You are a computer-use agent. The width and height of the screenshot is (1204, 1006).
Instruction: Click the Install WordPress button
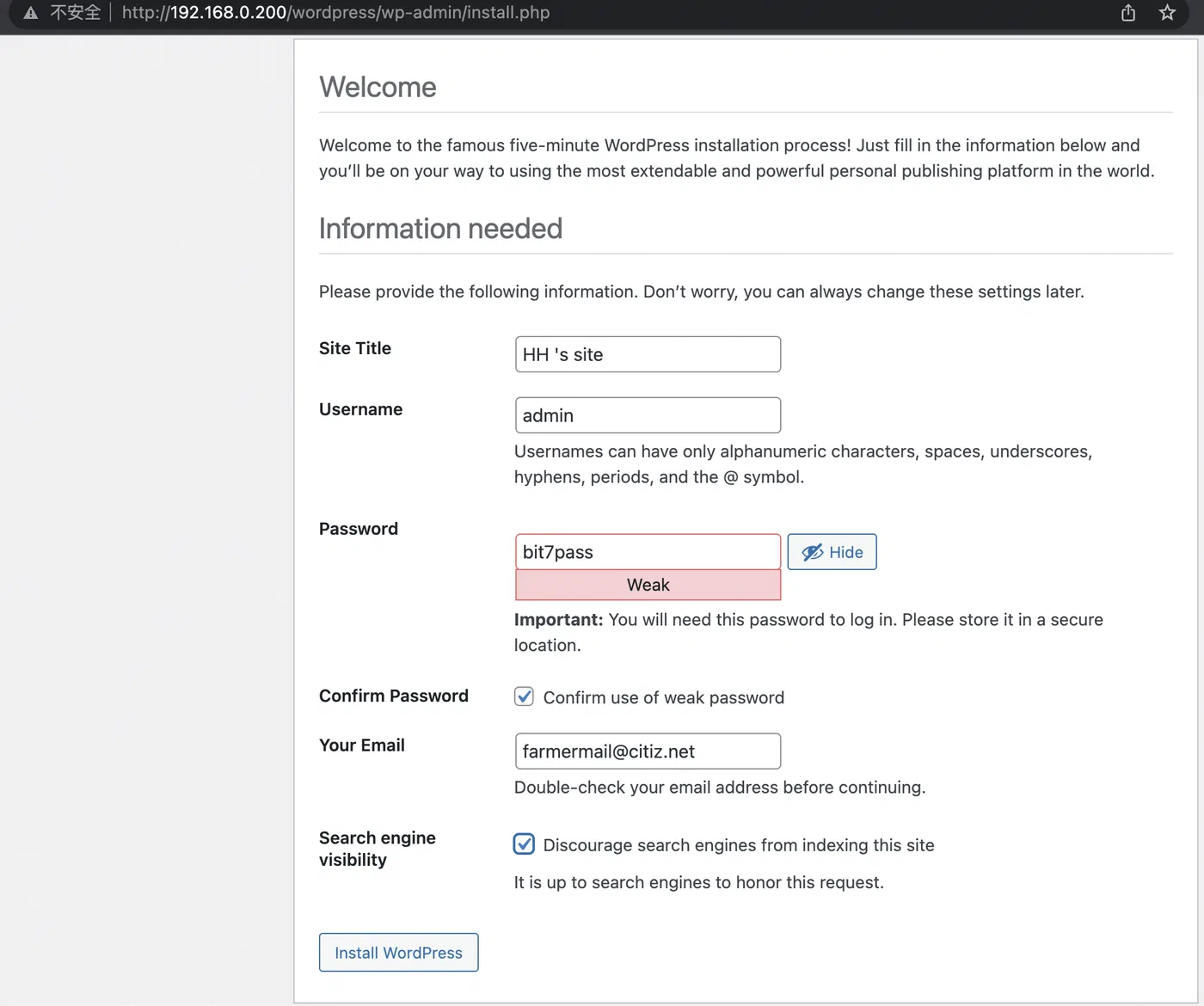coord(398,953)
